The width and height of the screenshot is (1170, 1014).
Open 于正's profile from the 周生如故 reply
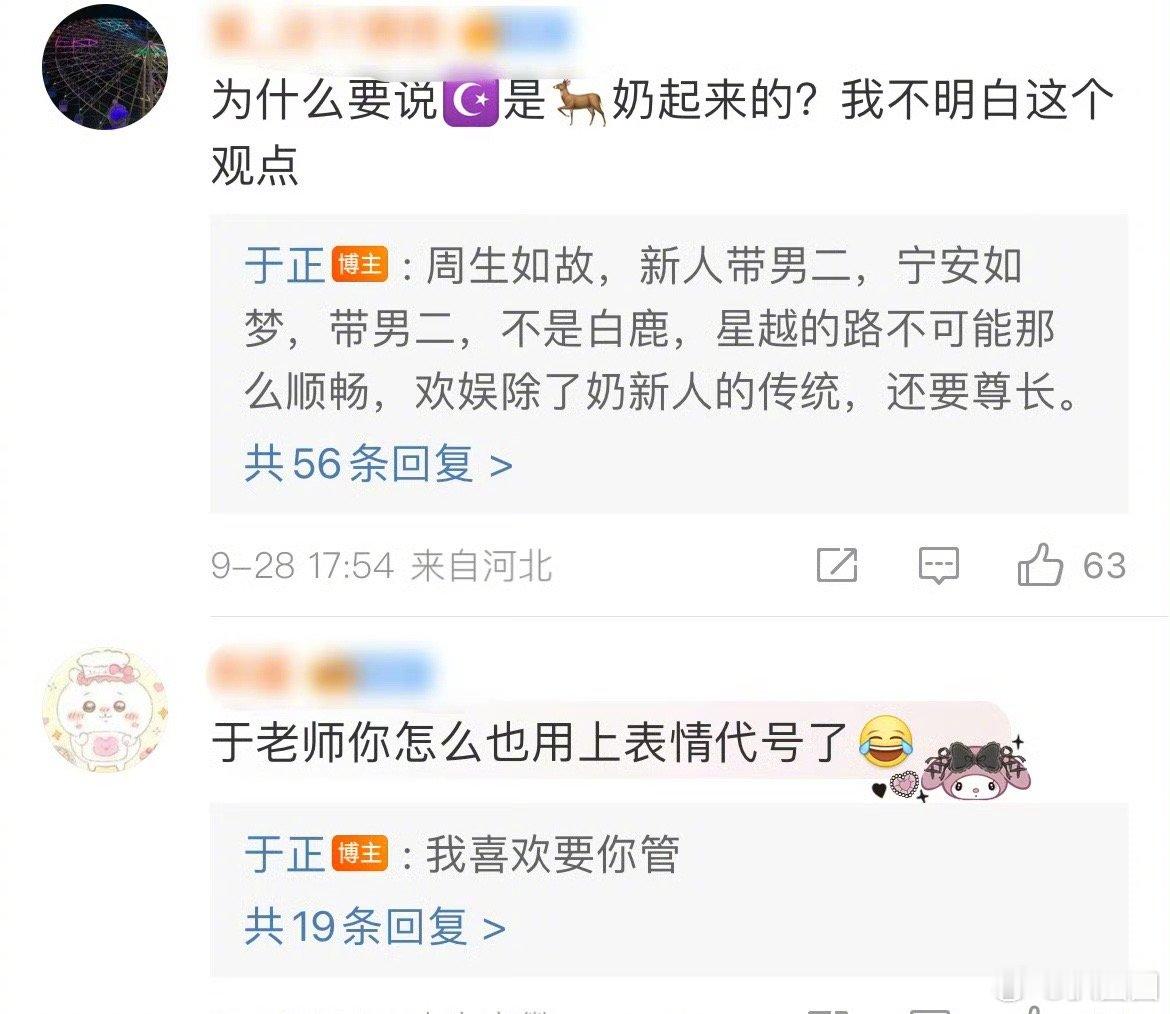[x=284, y=266]
